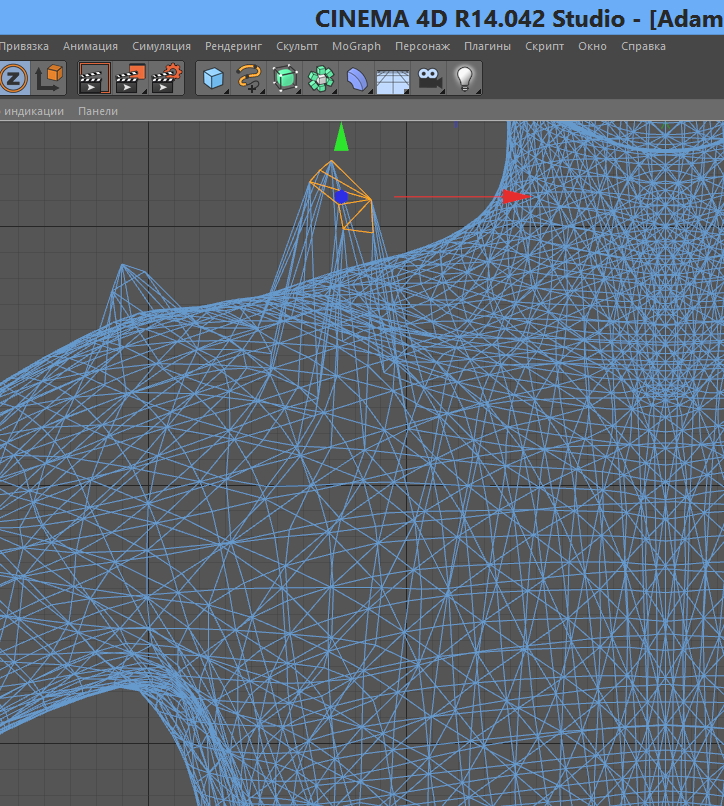Image resolution: width=724 pixels, height=806 pixels.
Task: Click Render to Picture Viewer icon
Action: tap(130, 78)
